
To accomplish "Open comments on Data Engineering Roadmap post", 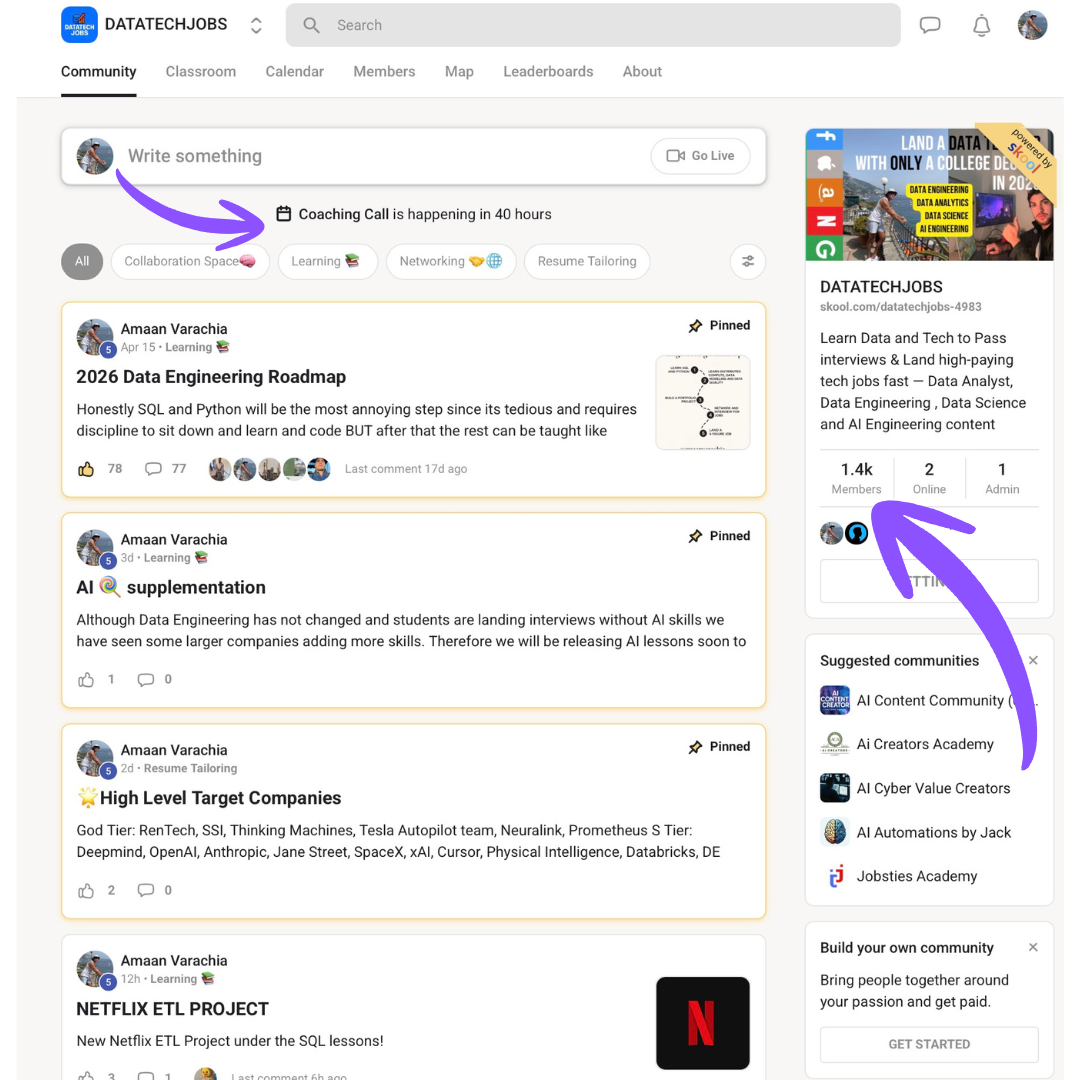I will pos(153,469).
